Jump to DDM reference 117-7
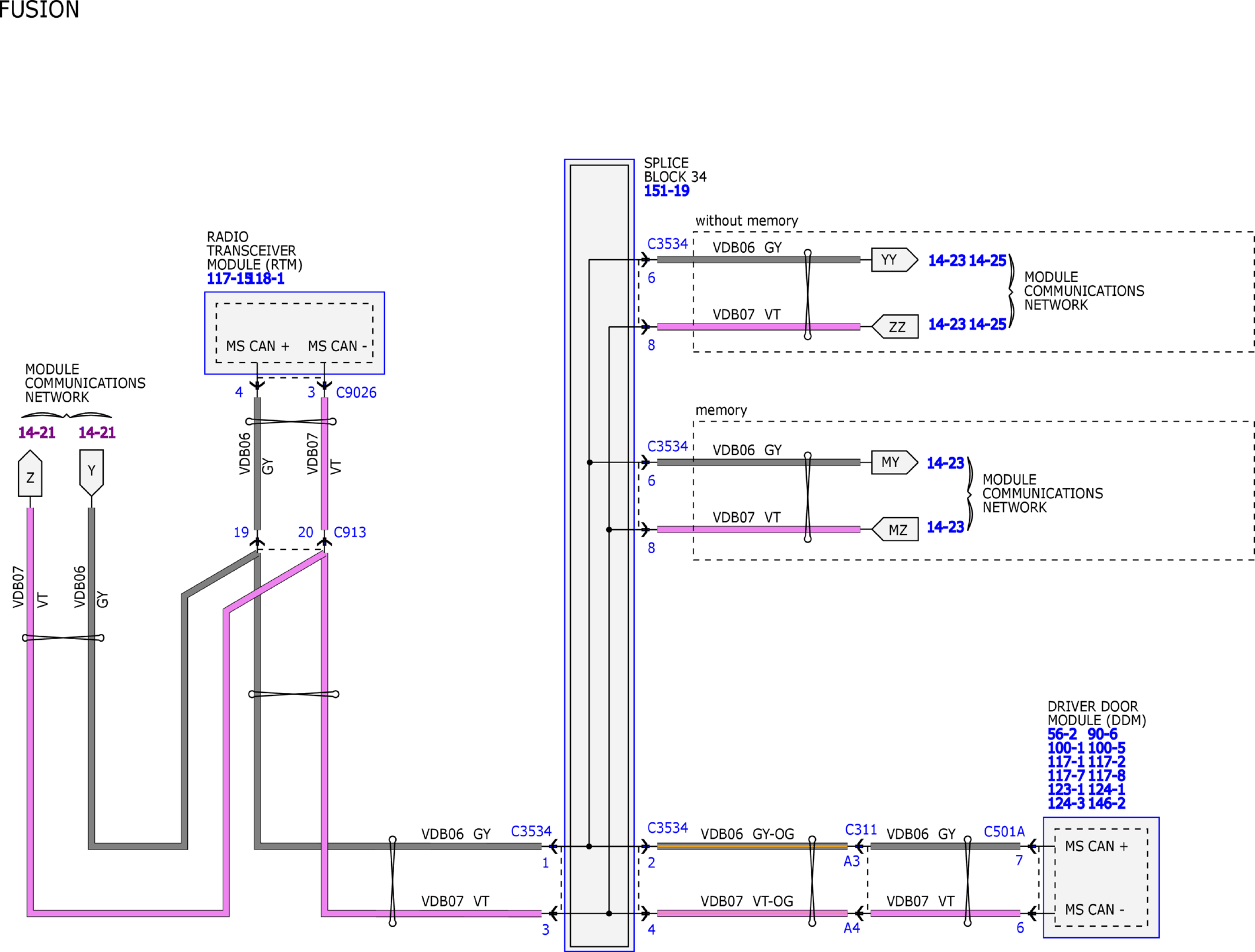 pos(1066,776)
